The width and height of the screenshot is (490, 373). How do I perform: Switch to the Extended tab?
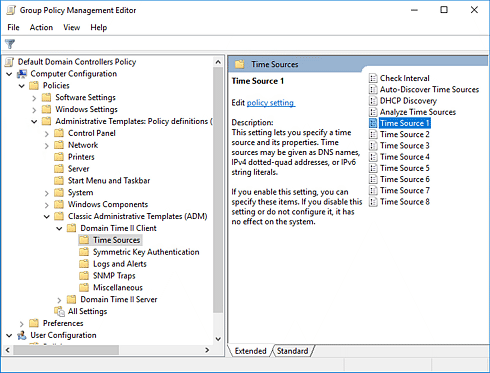coord(250,351)
